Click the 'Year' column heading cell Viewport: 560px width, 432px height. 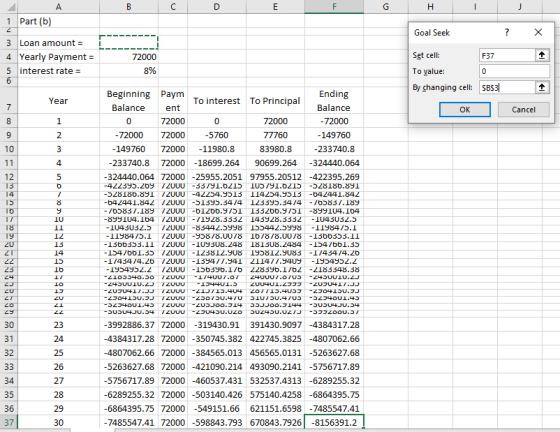(59, 101)
